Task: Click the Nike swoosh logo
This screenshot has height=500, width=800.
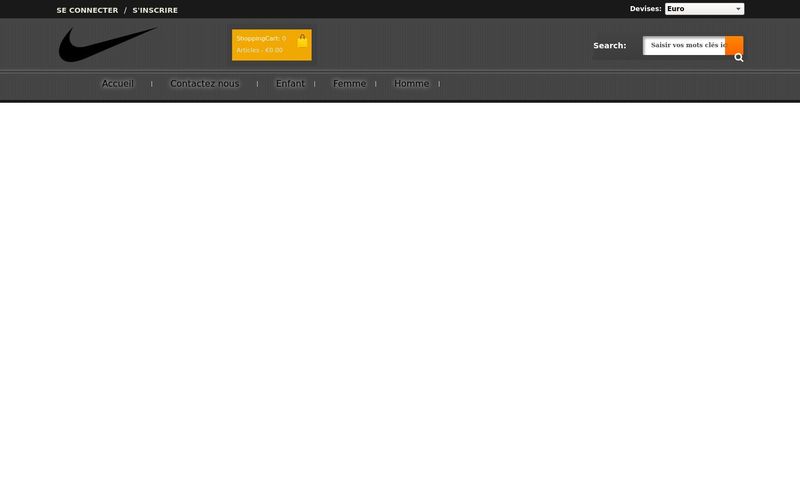Action: pos(107,44)
